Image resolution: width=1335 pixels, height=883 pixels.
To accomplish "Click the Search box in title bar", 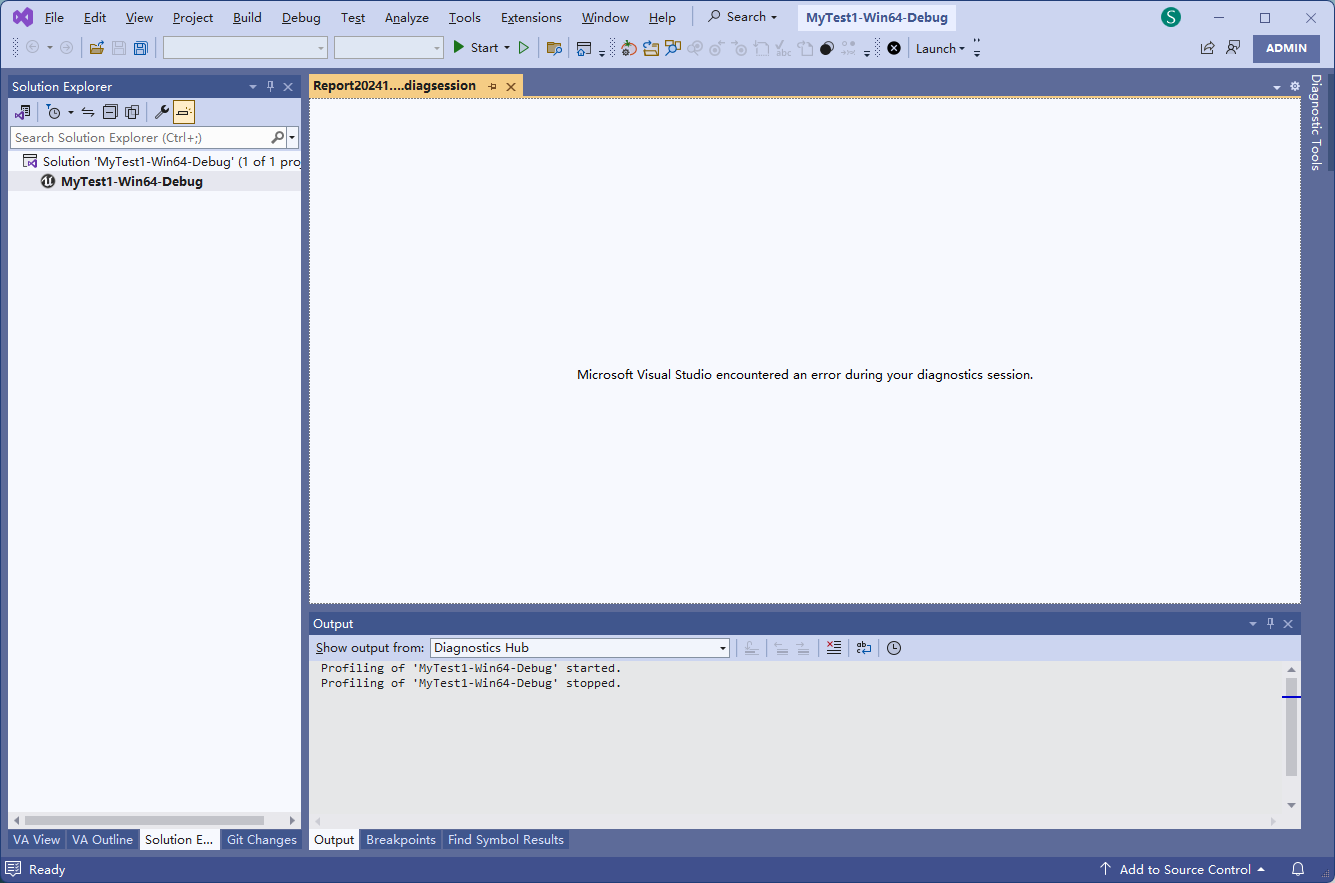I will click(x=742, y=17).
